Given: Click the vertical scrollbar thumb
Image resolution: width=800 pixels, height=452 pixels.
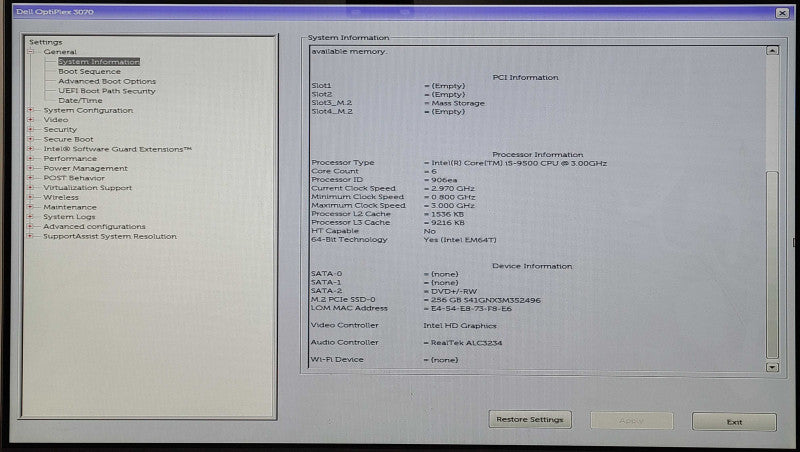Looking at the screenshot, I should pos(772,265).
